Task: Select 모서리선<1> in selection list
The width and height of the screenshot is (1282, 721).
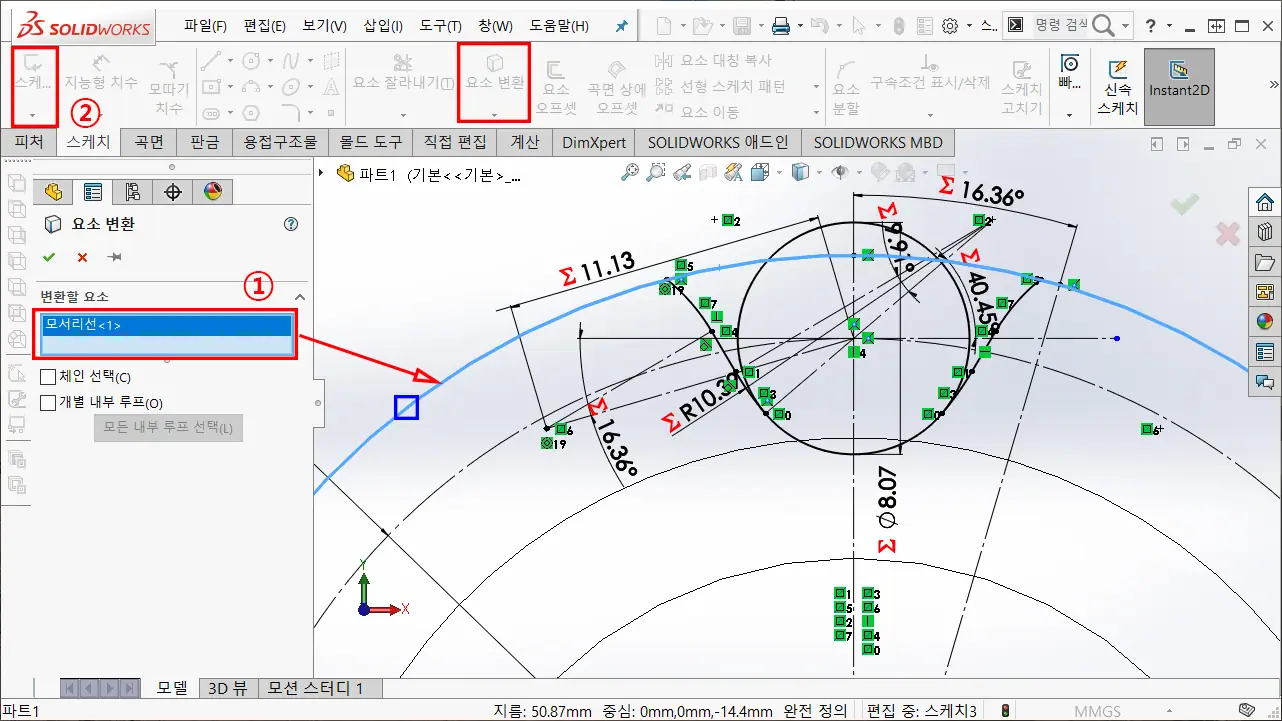Action: tap(166, 324)
